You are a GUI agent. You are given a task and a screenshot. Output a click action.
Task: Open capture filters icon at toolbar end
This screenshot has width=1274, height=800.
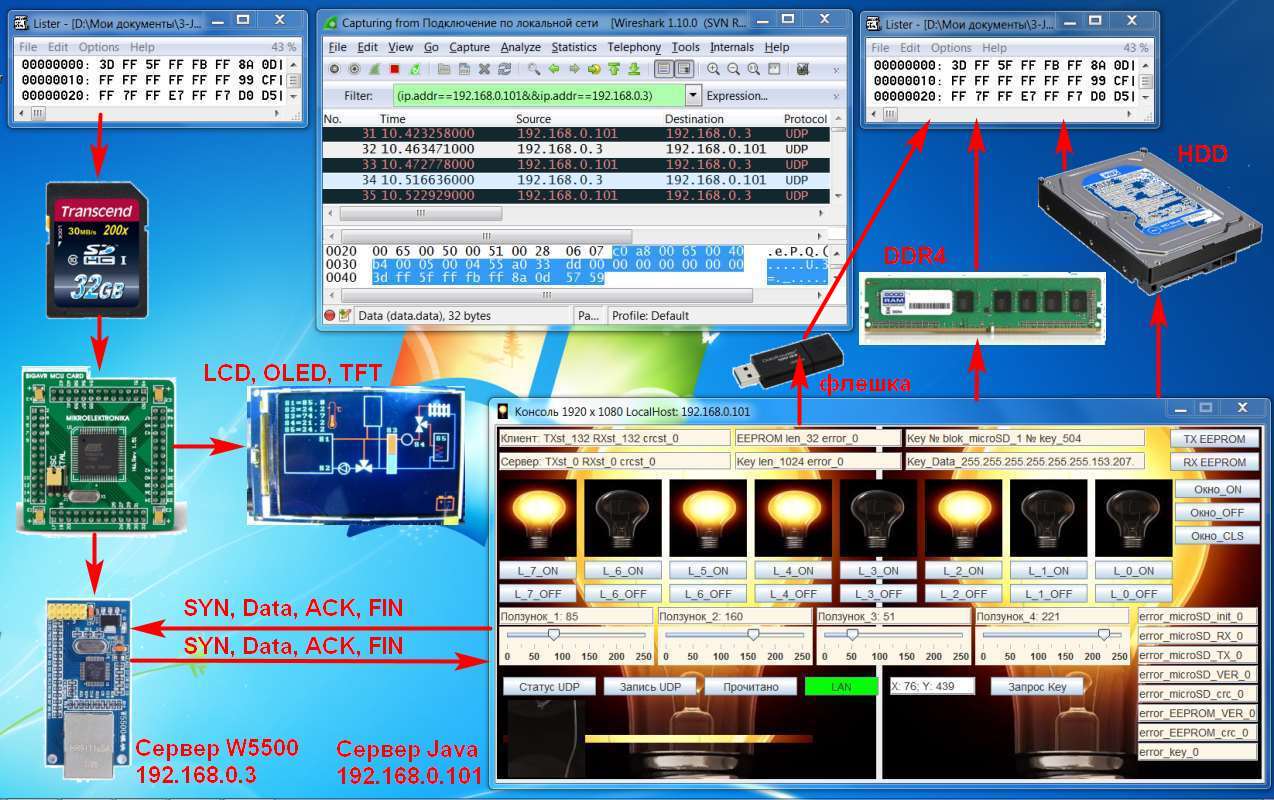pos(803,69)
